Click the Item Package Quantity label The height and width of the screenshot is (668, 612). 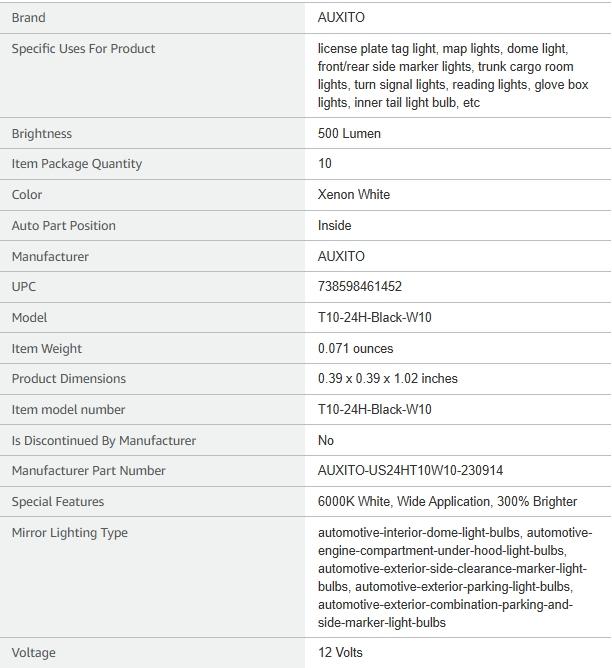(77, 163)
